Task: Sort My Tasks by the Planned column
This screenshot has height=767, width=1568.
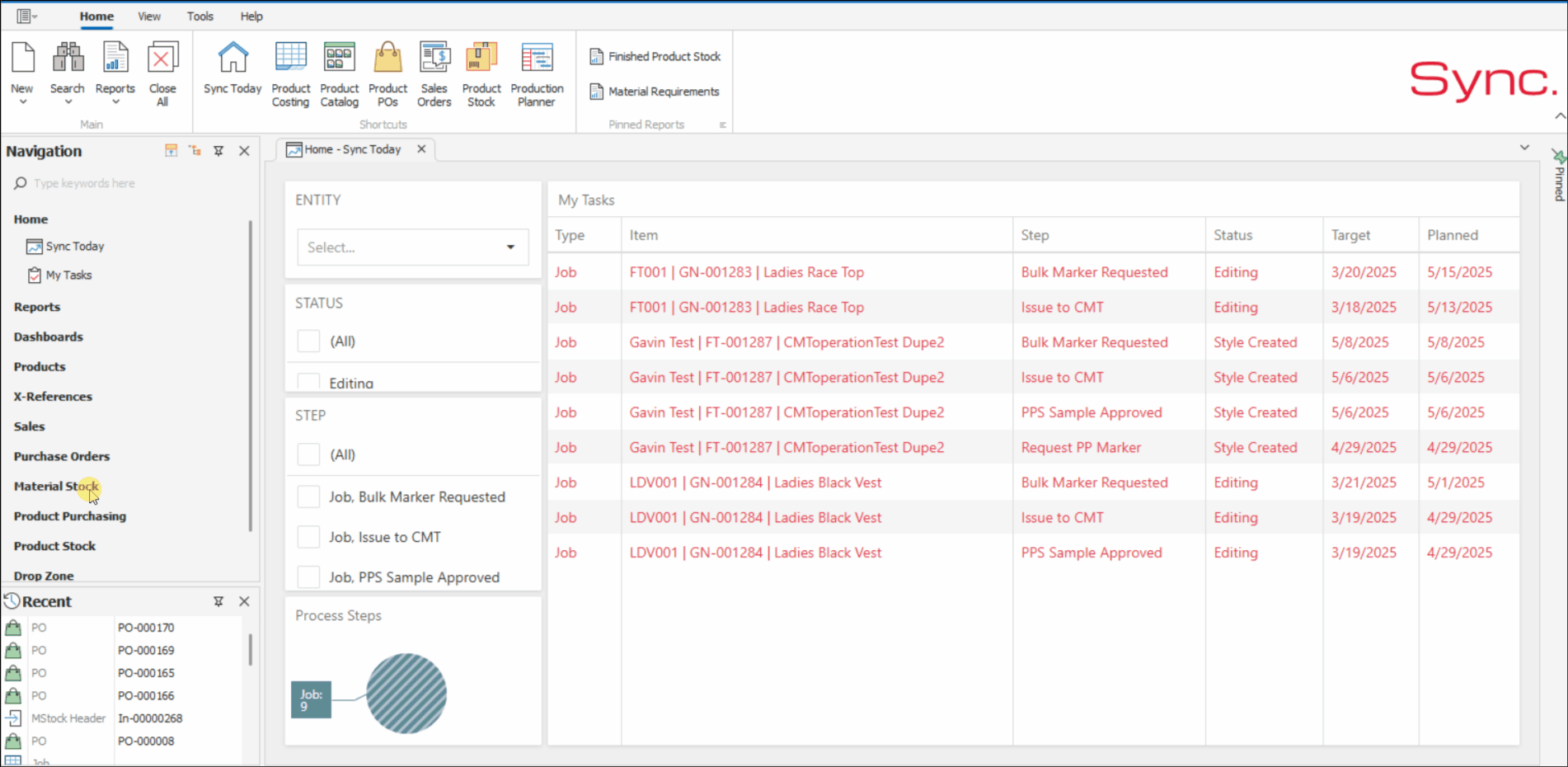Action: (x=1468, y=235)
